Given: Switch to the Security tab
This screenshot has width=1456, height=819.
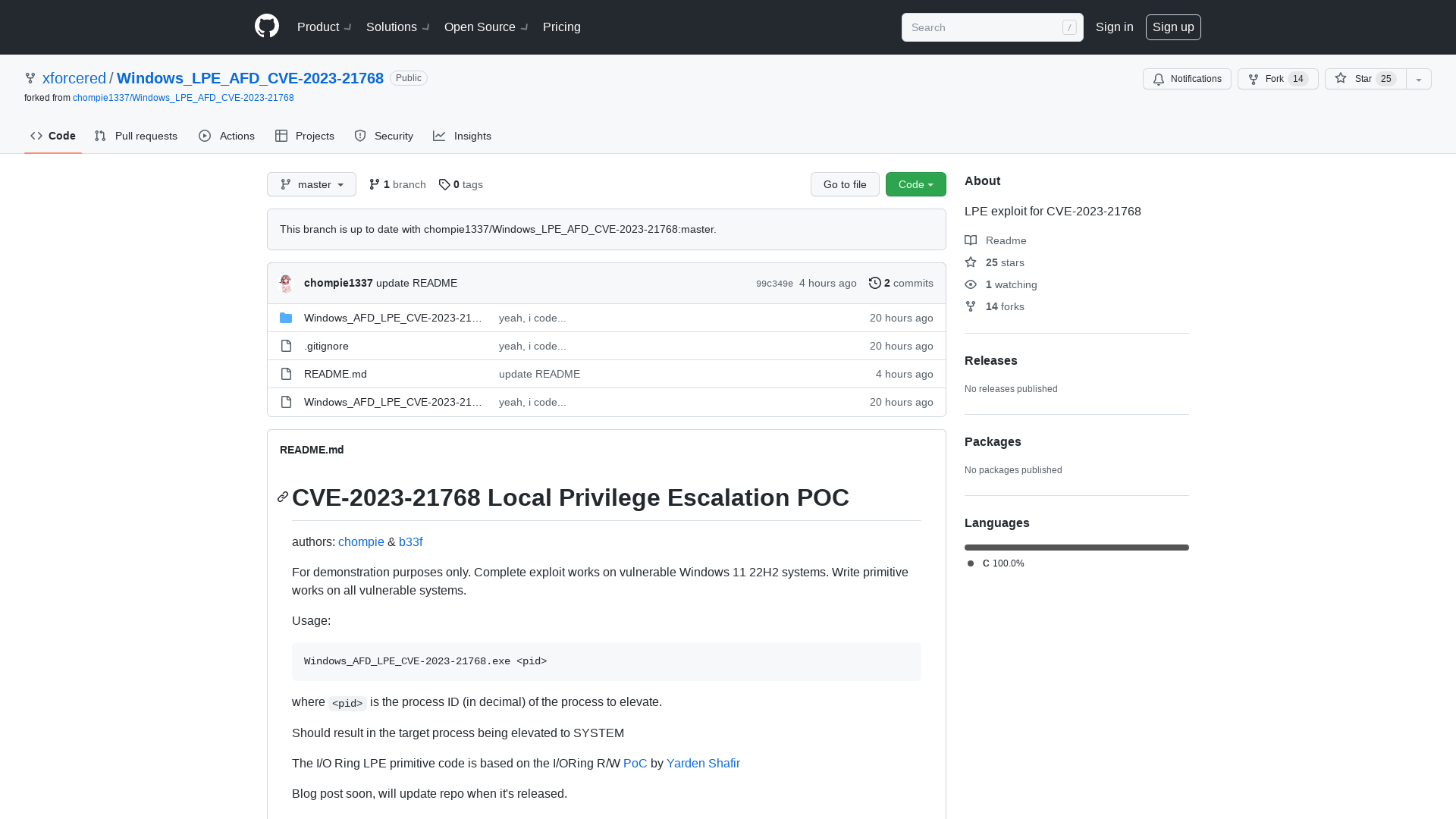Looking at the screenshot, I should (x=384, y=136).
